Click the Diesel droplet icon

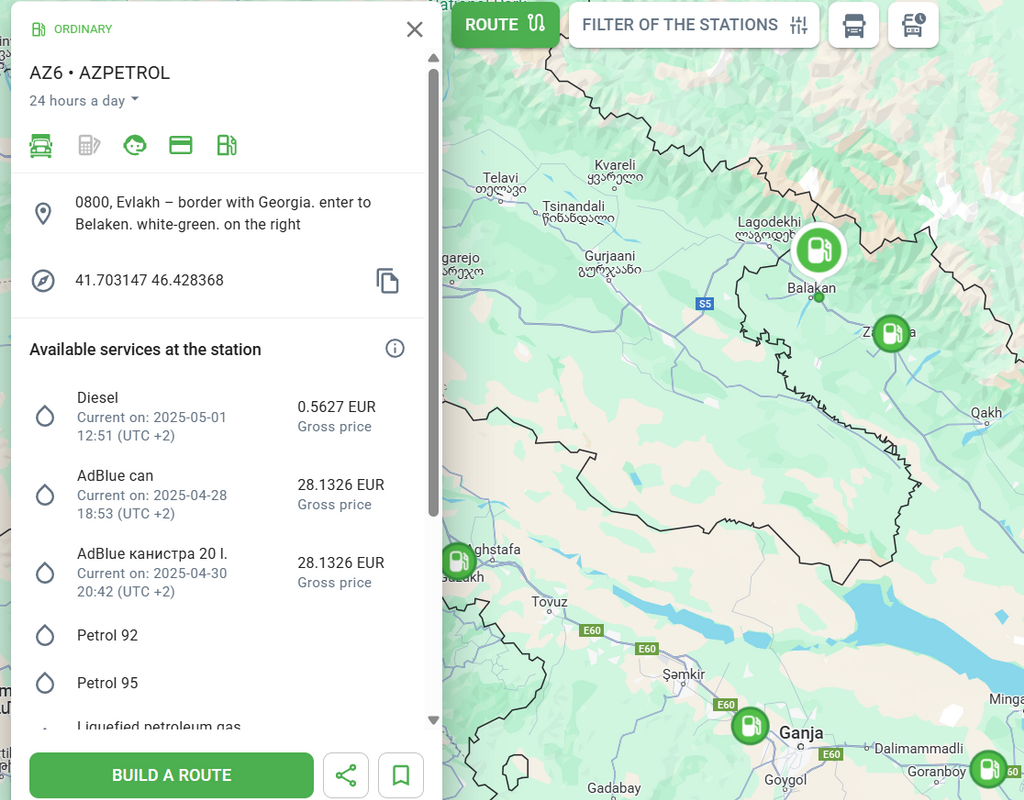(44, 417)
